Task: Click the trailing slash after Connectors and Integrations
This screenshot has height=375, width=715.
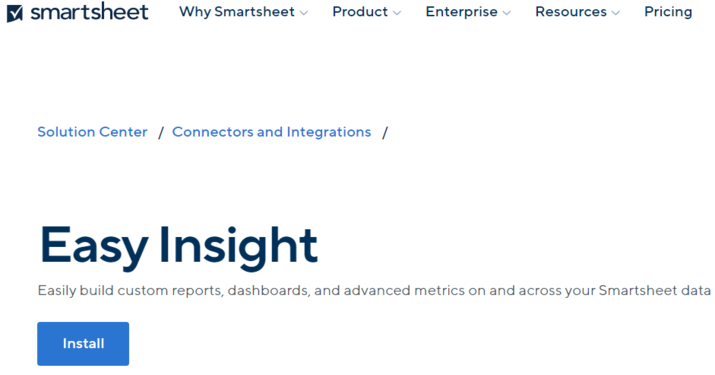Action: pyautogui.click(x=385, y=133)
